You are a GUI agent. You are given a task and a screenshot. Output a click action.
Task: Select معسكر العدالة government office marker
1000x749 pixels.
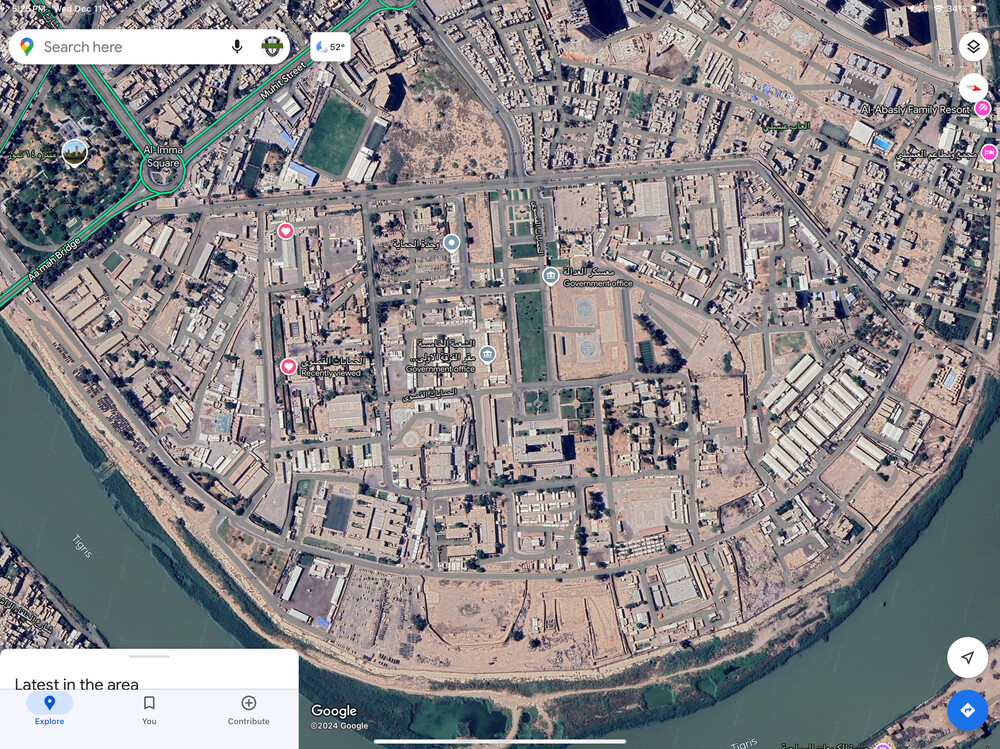pyautogui.click(x=550, y=276)
